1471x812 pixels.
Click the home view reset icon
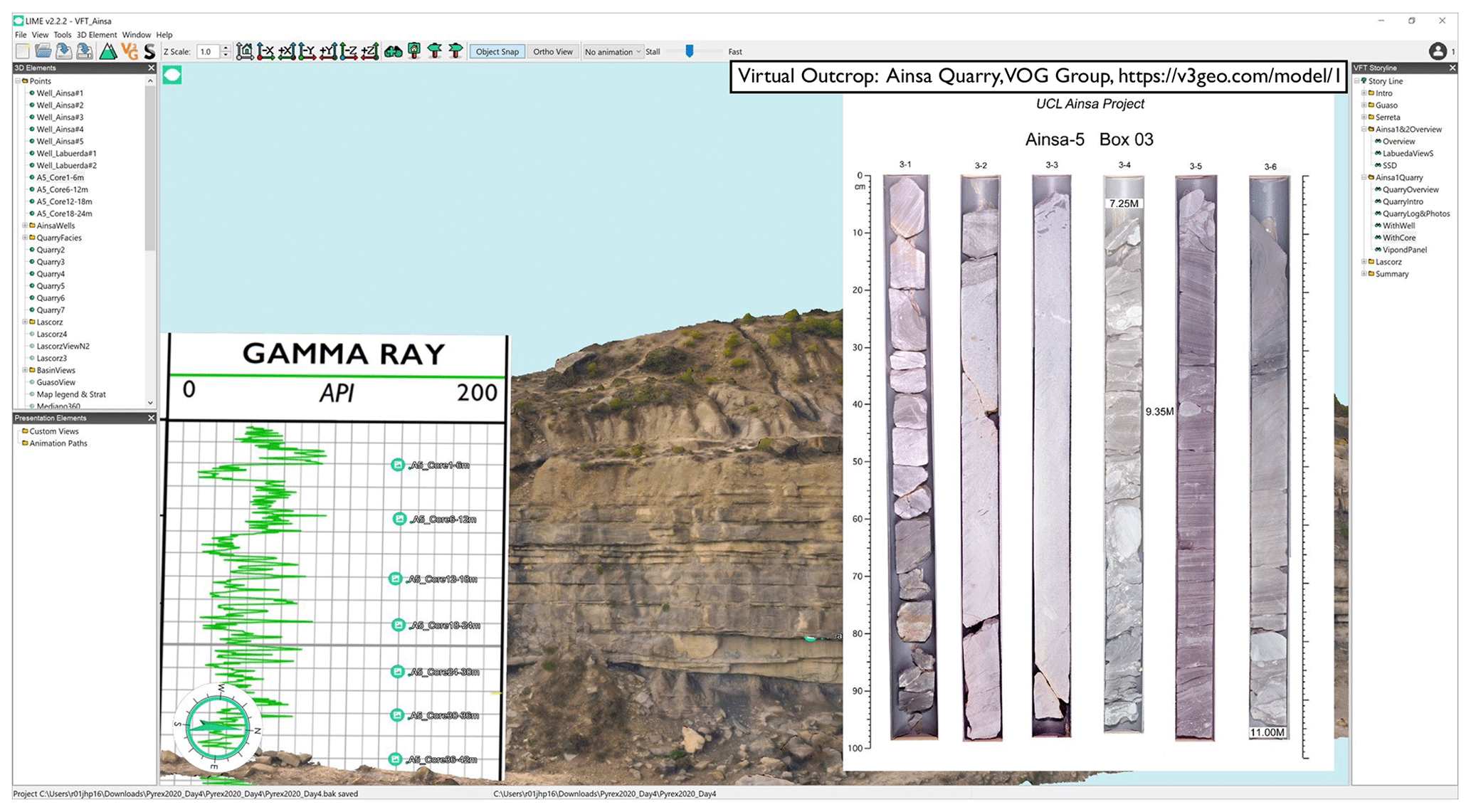click(x=244, y=51)
